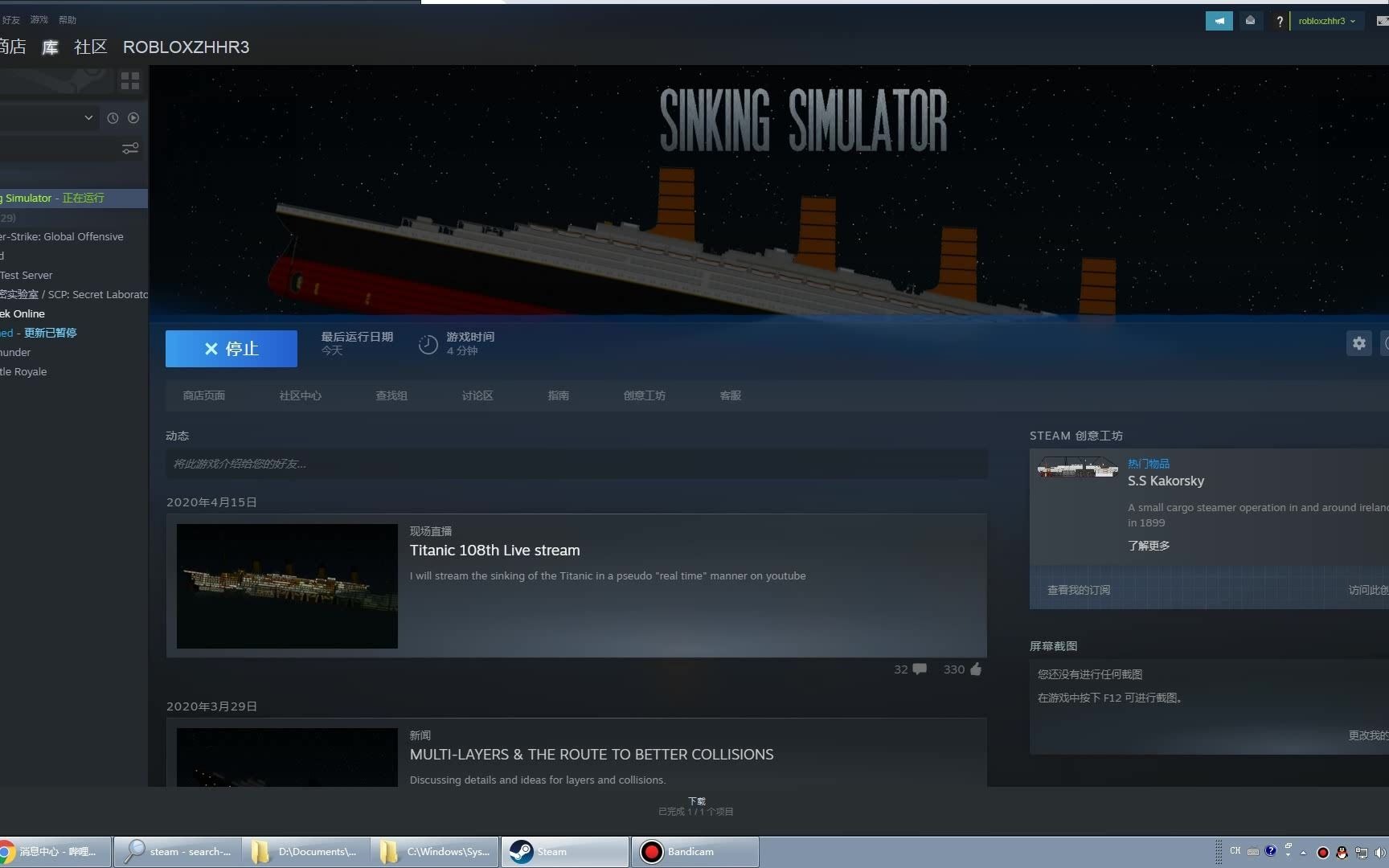1389x868 pixels.
Task: Click the keyboard icon in language bar
Action: click(1253, 851)
